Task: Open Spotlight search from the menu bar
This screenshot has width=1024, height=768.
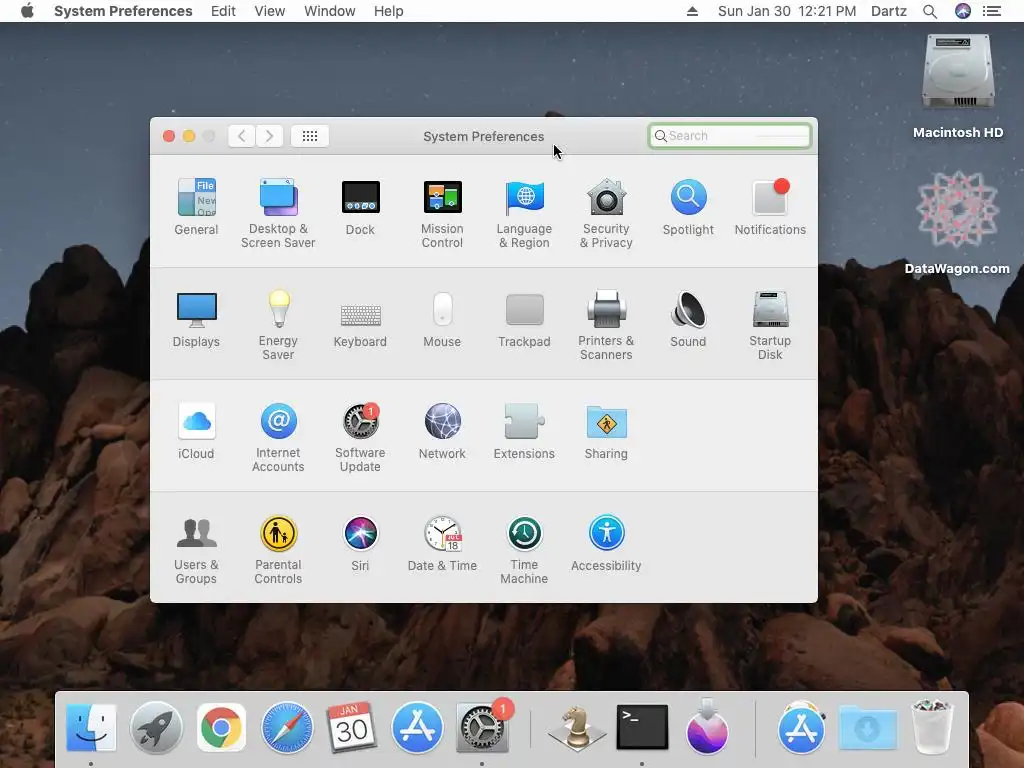Action: pos(930,11)
